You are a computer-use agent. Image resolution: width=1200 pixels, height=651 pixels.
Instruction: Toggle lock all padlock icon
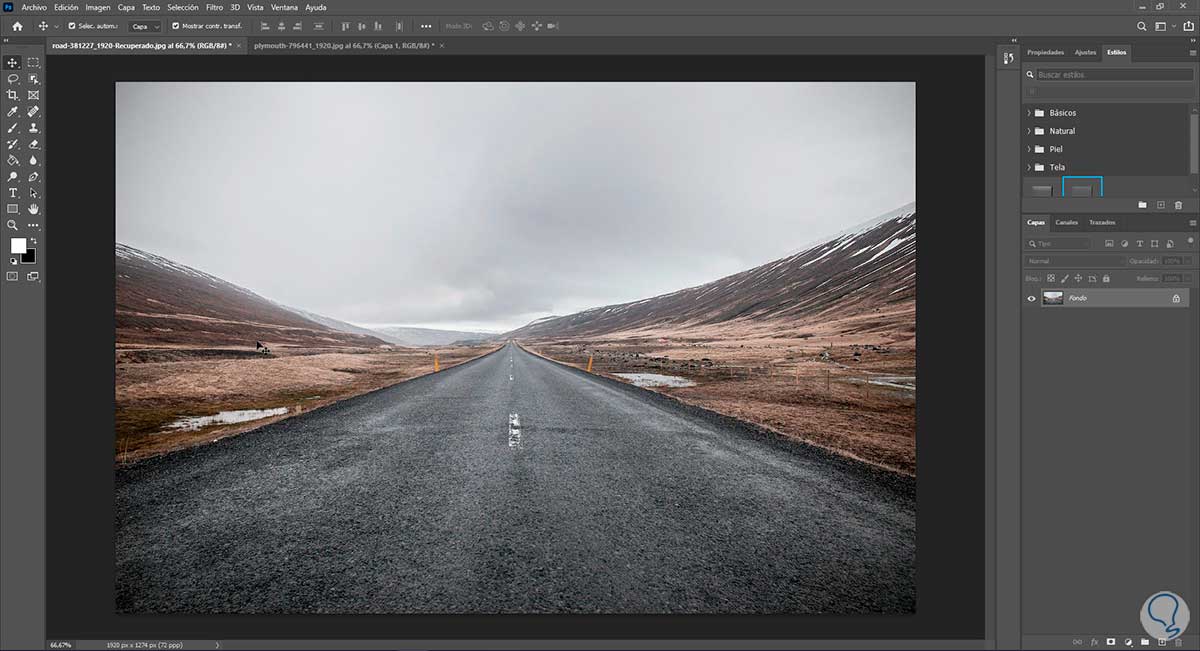(x=1106, y=278)
